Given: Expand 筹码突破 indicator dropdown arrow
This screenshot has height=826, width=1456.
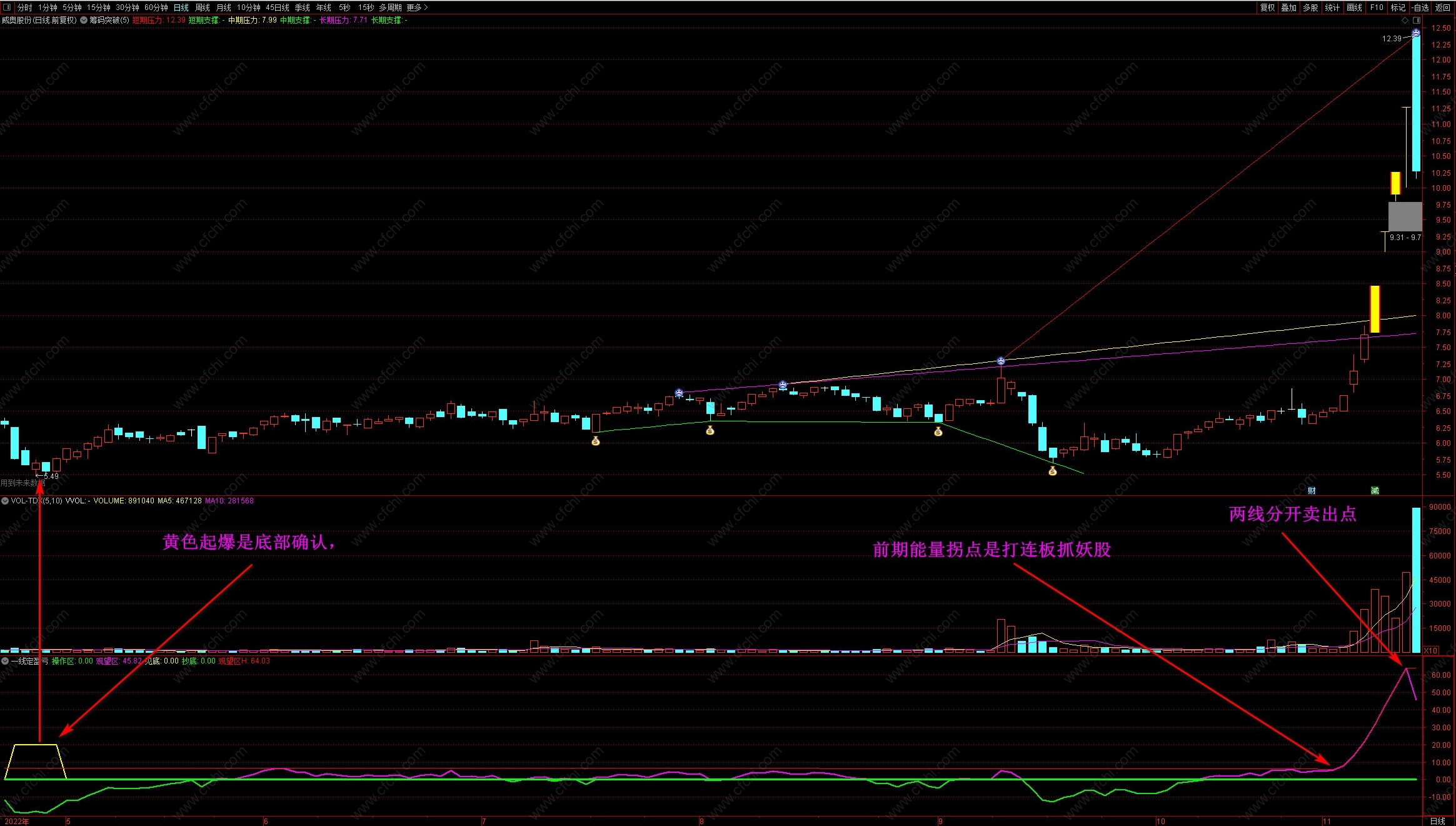Looking at the screenshot, I should [x=84, y=20].
